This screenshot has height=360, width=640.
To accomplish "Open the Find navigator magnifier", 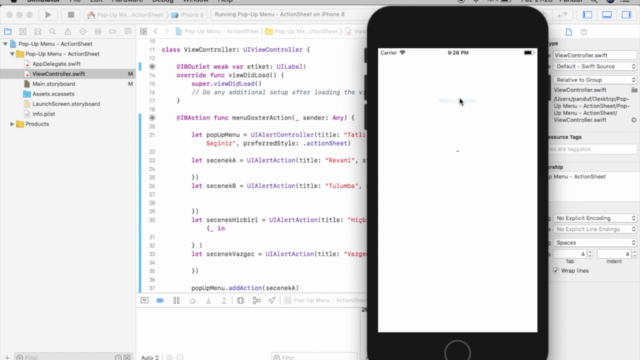I will pos(53,31).
